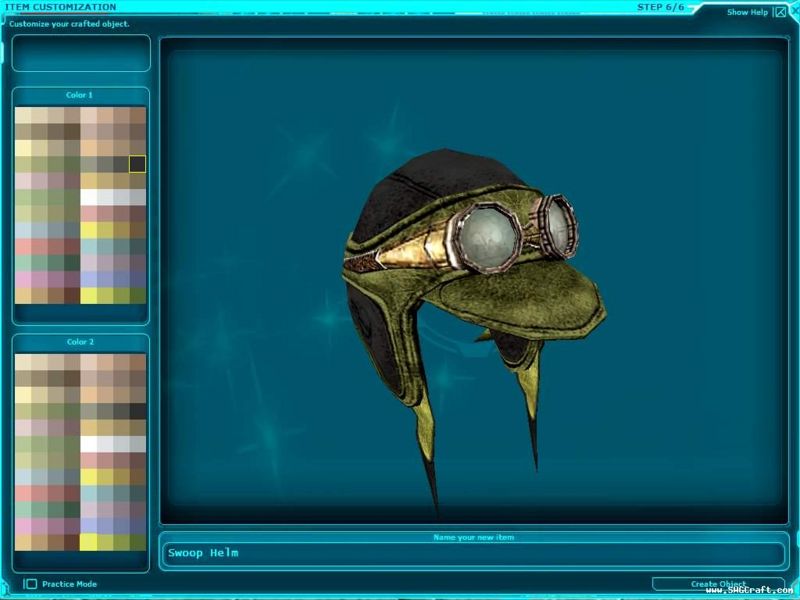Click the item name field containing Swoop Helm
Screen dimensions: 800x600
click(x=472, y=553)
